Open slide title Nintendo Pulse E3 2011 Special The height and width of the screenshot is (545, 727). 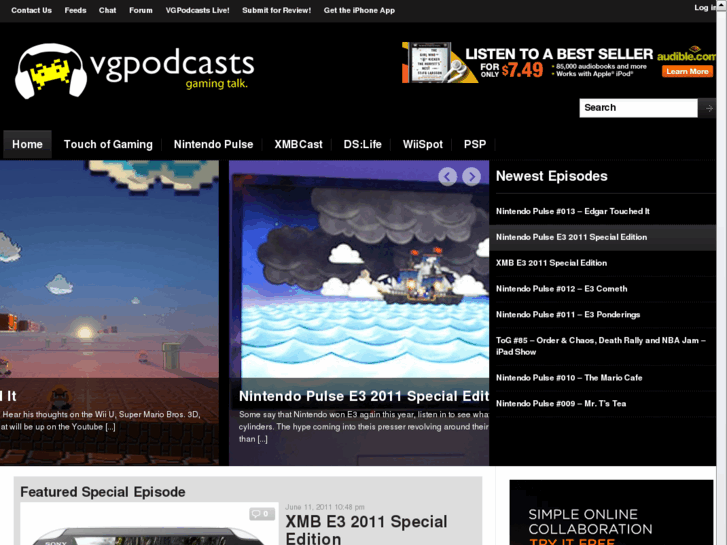[x=364, y=396]
